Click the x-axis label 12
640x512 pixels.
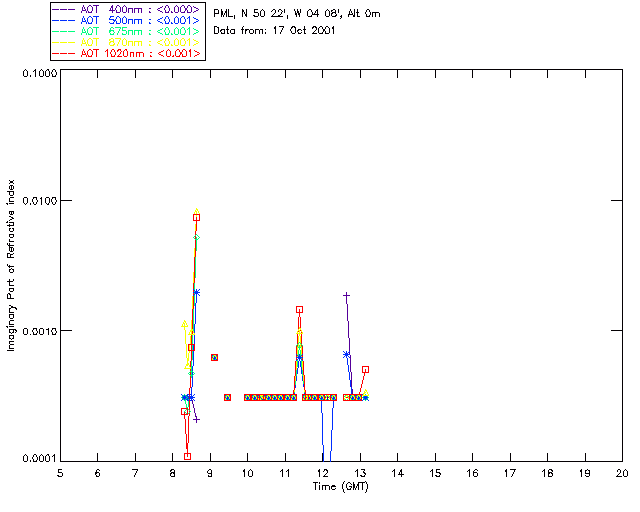(322, 473)
